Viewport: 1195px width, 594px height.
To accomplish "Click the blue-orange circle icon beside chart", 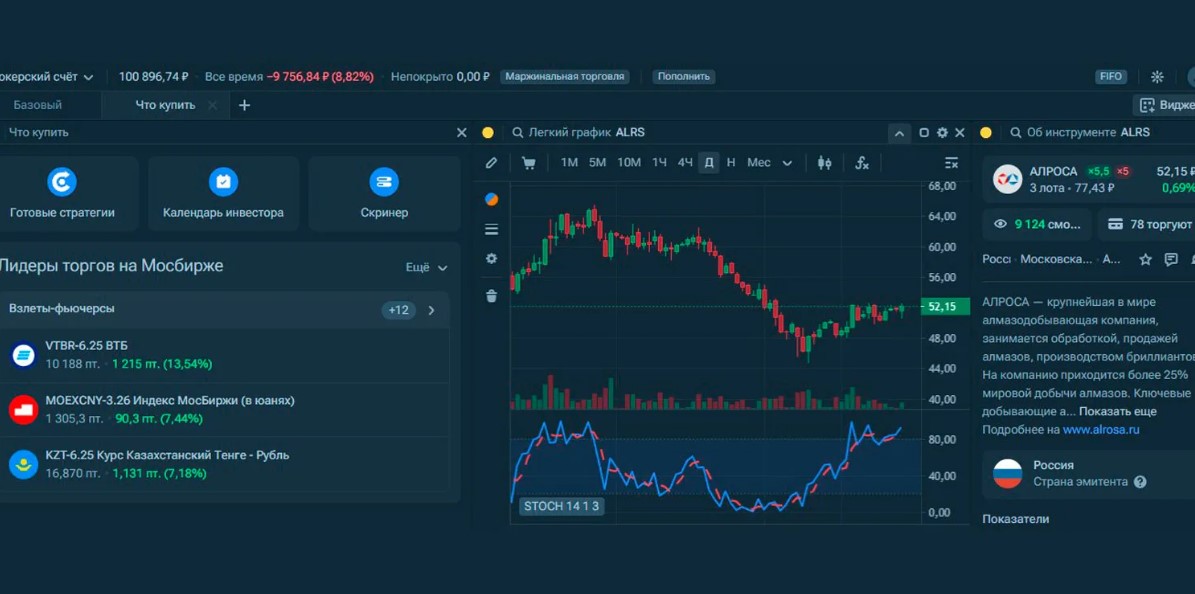I will point(492,200).
